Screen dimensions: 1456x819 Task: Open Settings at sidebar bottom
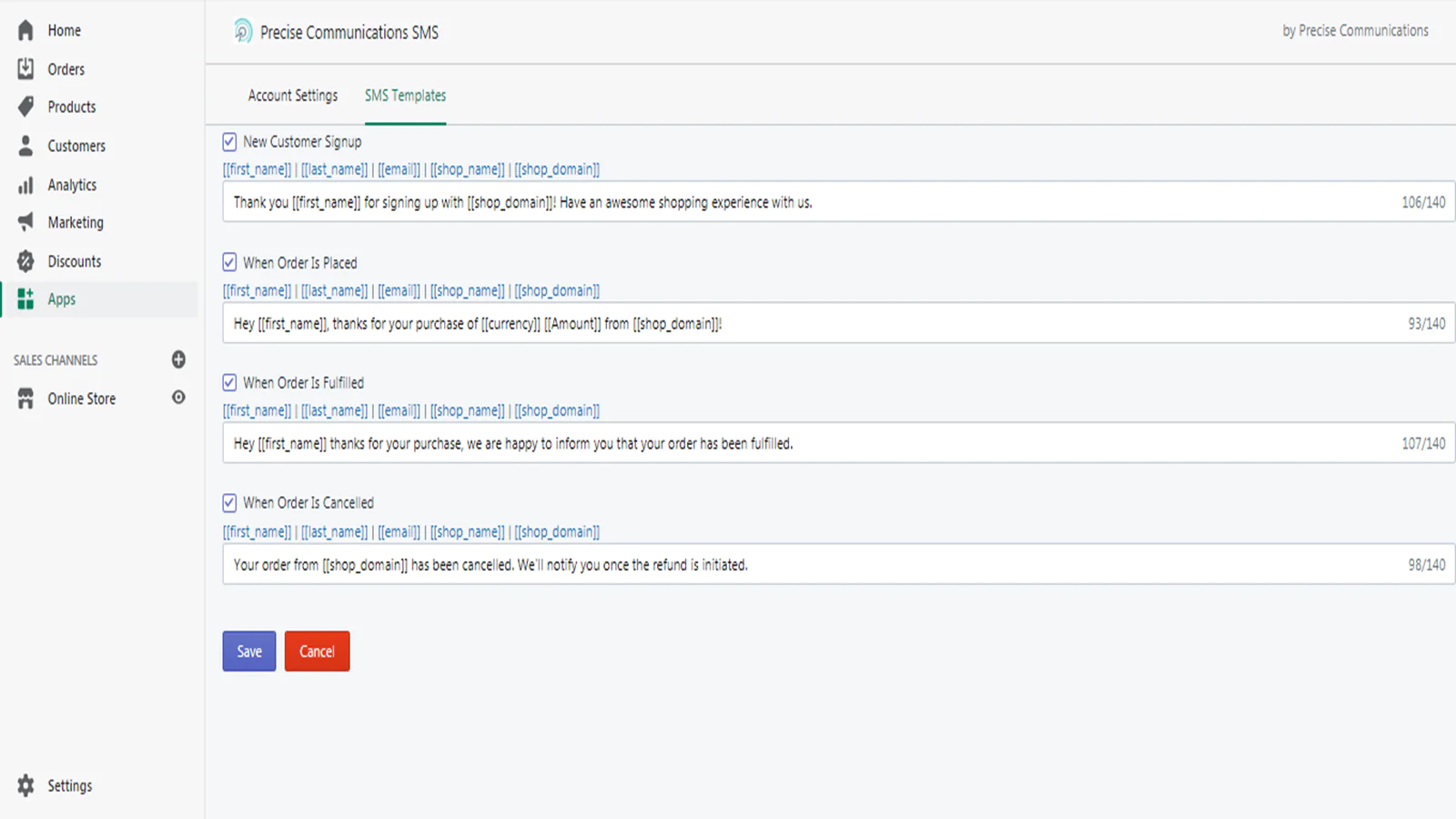tap(69, 785)
